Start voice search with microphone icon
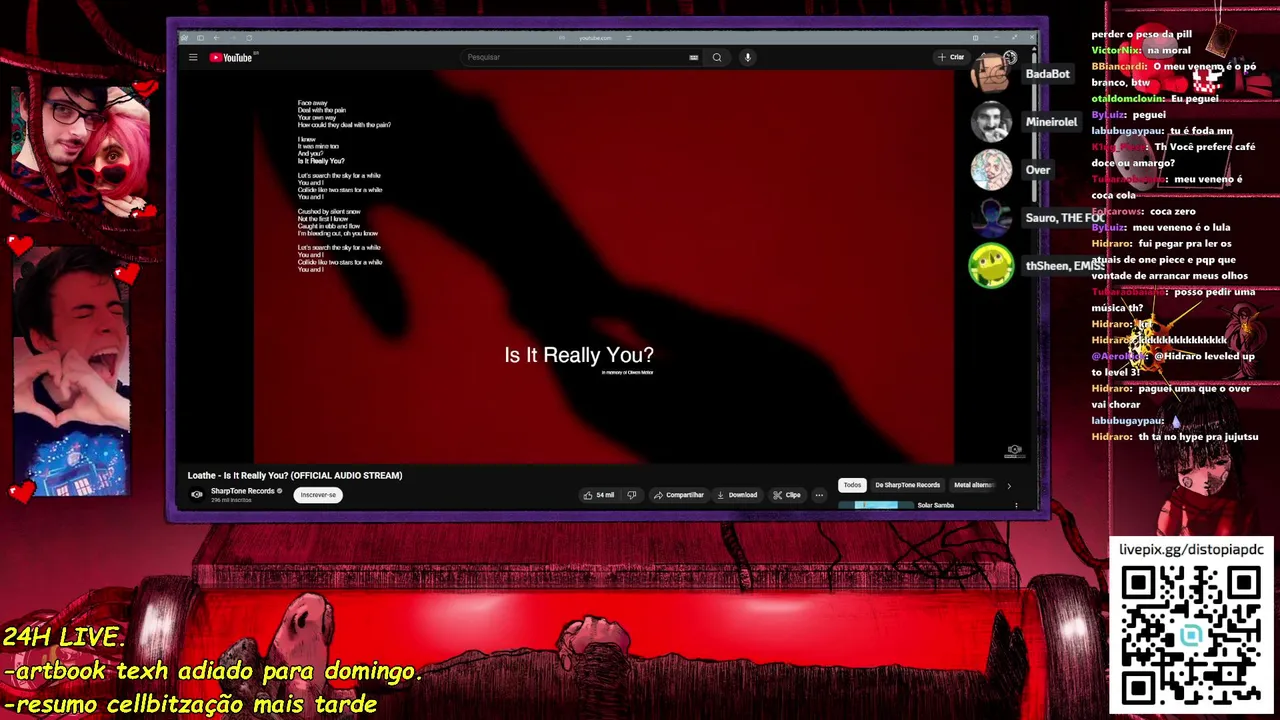This screenshot has height=720, width=1280. [747, 57]
